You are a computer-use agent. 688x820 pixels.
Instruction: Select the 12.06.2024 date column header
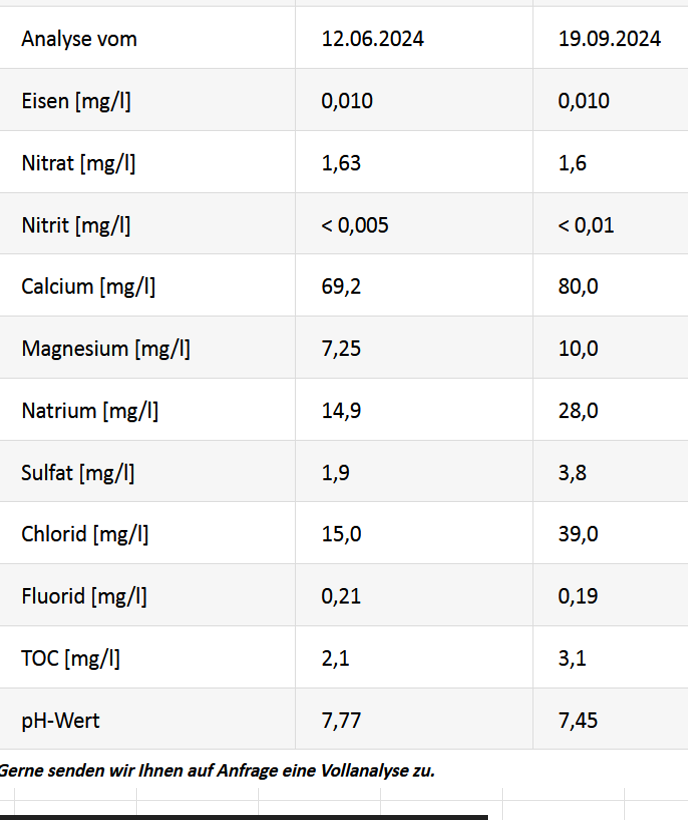(x=372, y=39)
